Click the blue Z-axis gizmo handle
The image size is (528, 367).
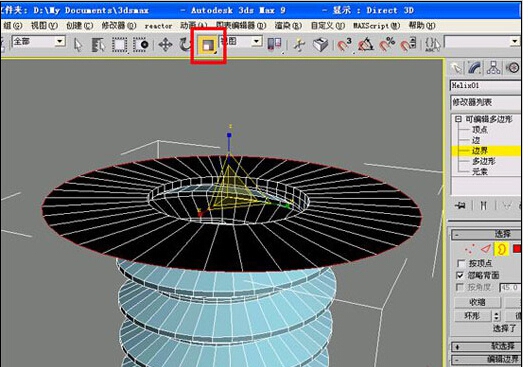[x=229, y=135]
